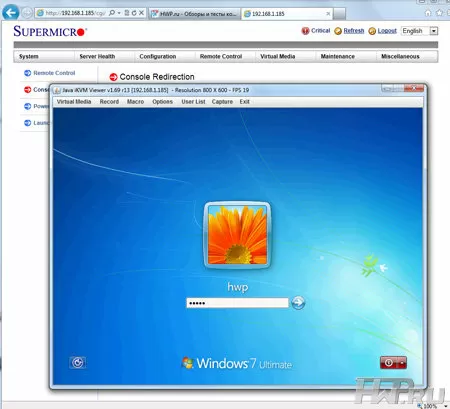Image resolution: width=450 pixels, height=409 pixels.
Task: Open Virtual Media menu in iKVM Viewer
Action: point(74,102)
